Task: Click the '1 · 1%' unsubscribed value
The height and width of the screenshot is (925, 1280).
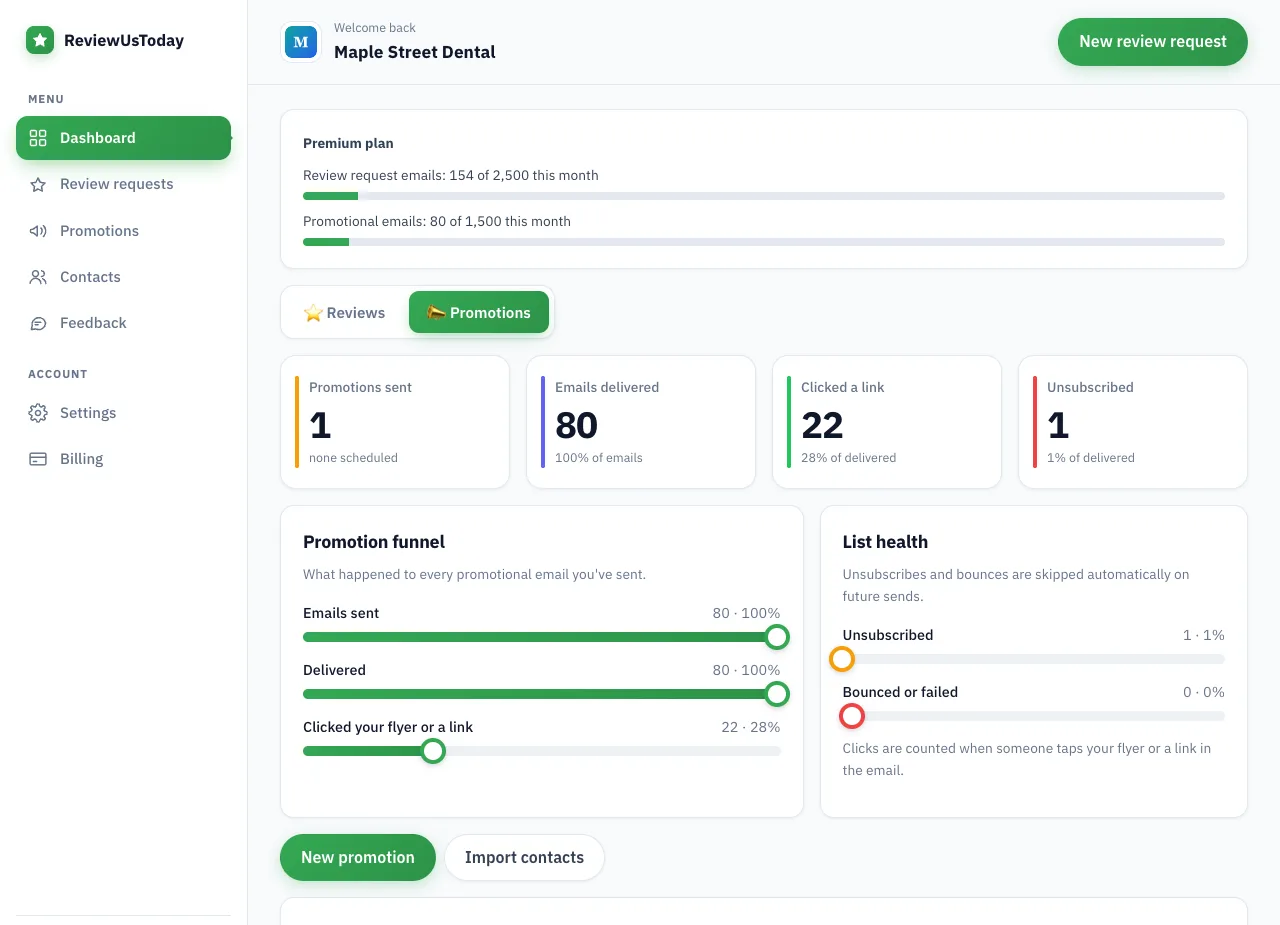Action: (1204, 635)
